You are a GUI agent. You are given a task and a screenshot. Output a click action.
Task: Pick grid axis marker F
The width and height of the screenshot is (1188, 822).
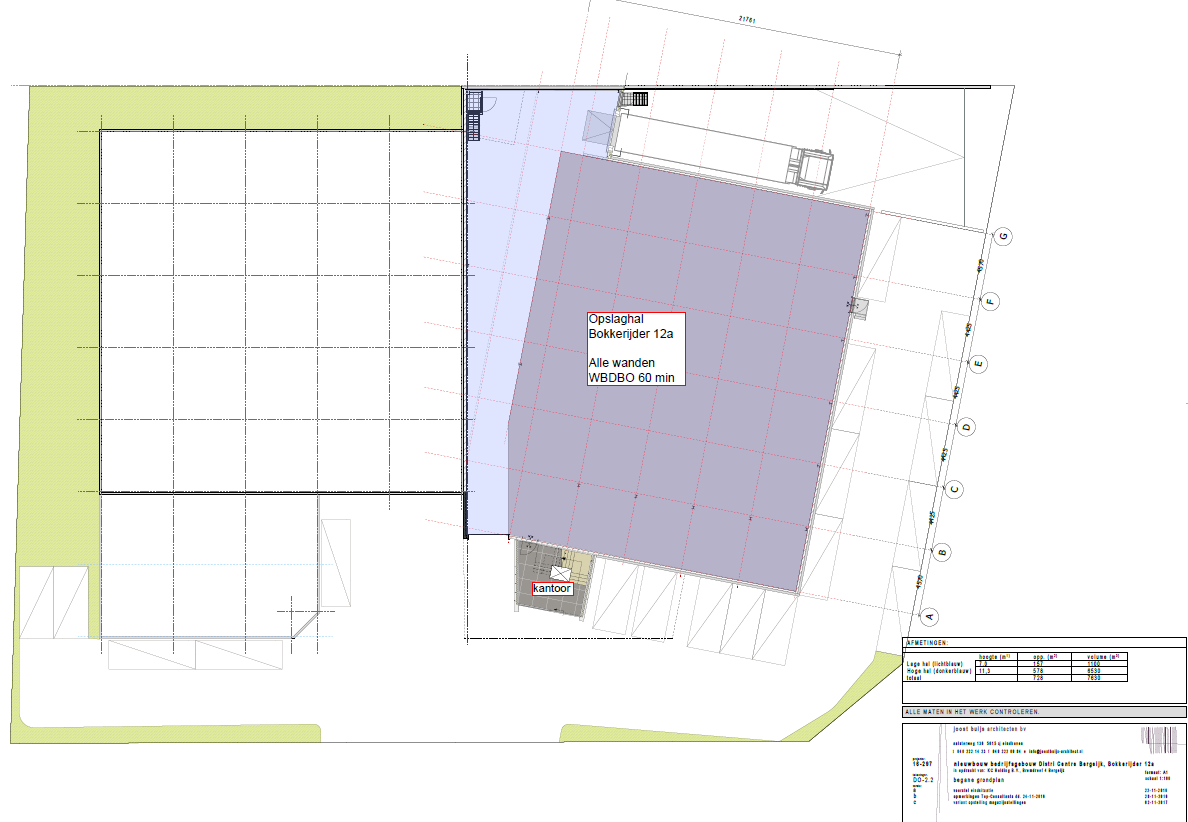click(990, 302)
